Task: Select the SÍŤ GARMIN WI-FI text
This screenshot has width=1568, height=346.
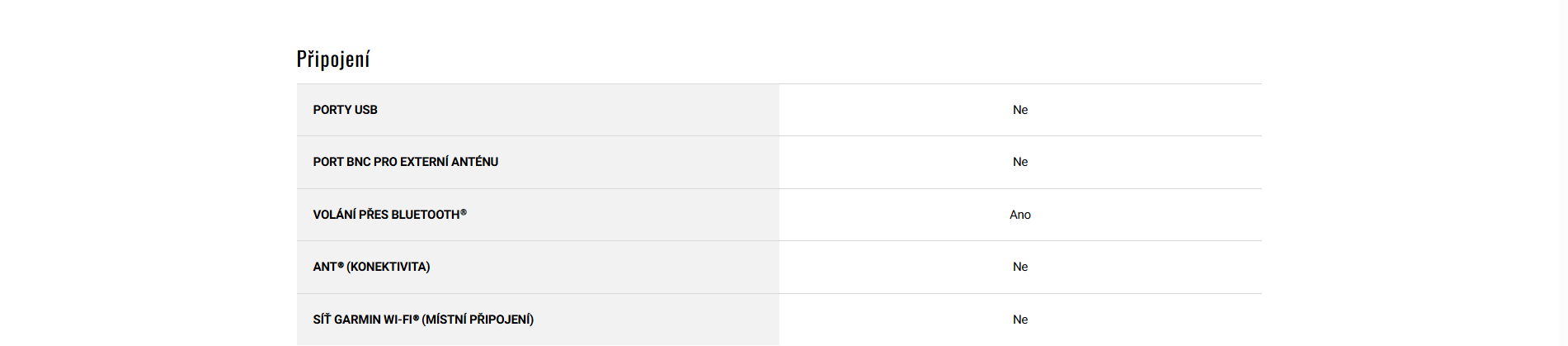Action: pos(362,320)
